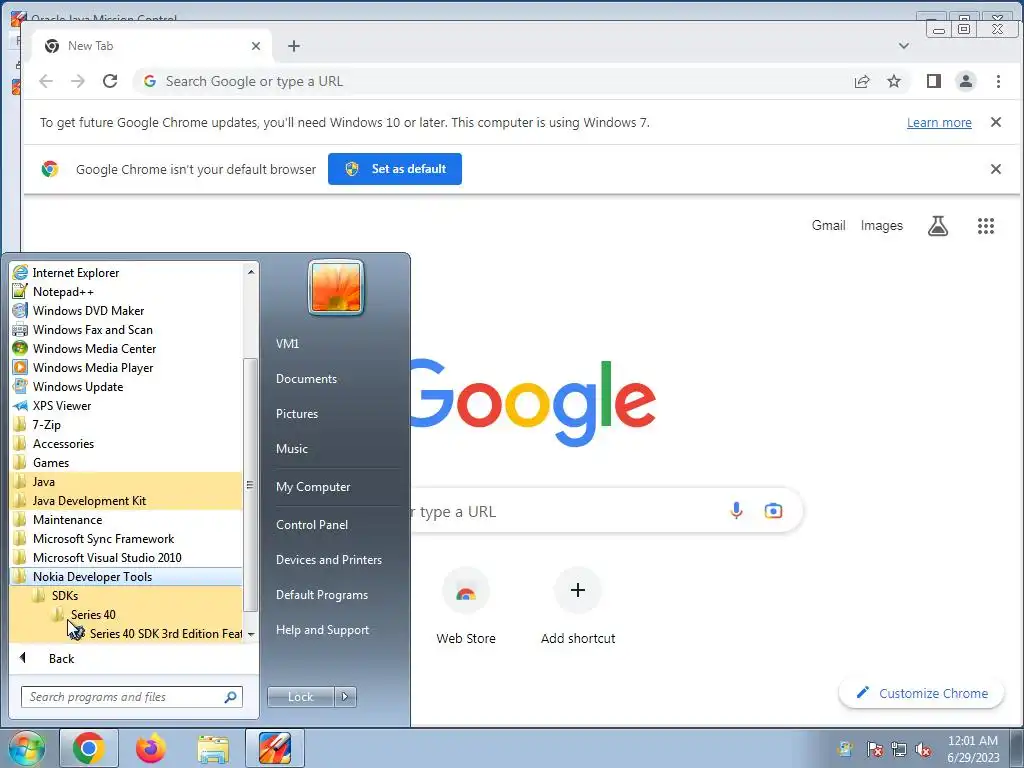
Task: Start voice search with the microphone
Action: click(x=736, y=511)
